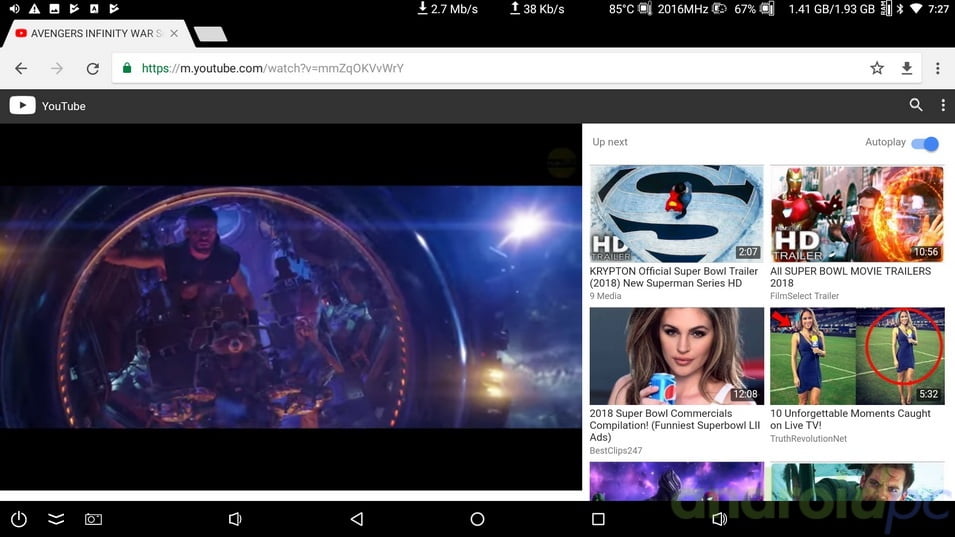Click the YouTube text in header
Viewport: 955px width, 537px height.
pos(63,106)
